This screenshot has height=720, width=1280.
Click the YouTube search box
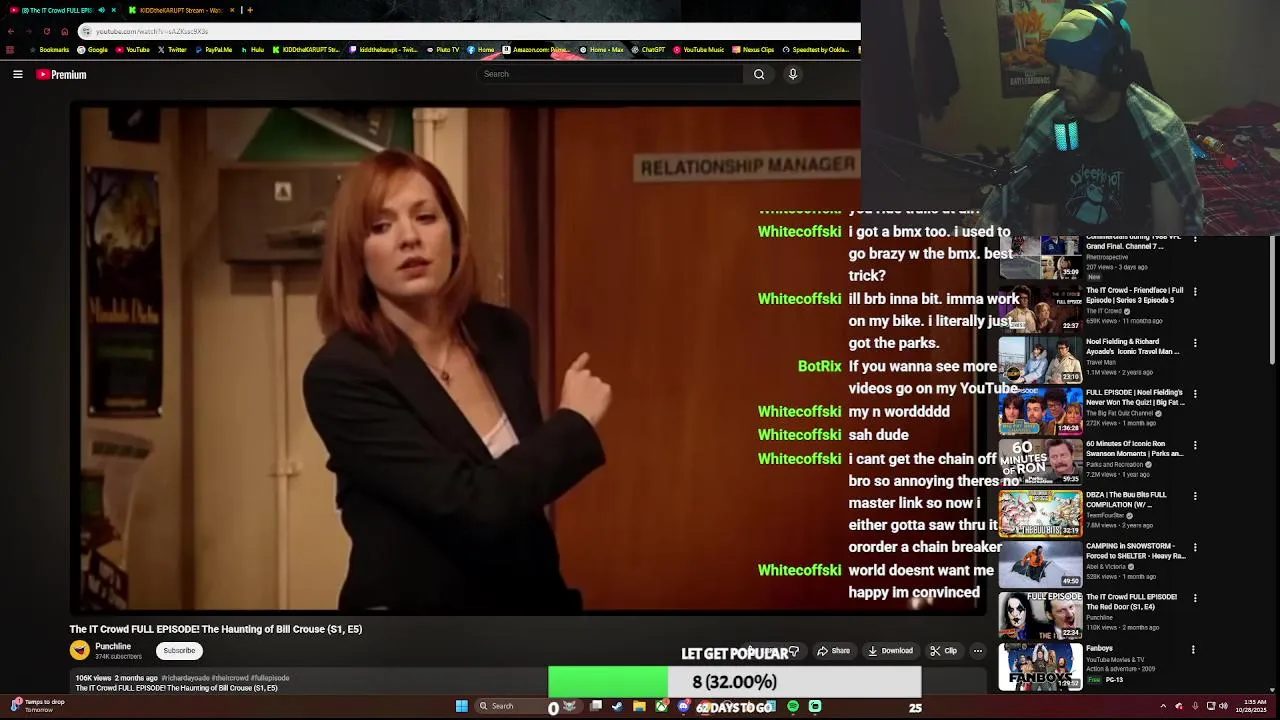pyautogui.click(x=609, y=74)
